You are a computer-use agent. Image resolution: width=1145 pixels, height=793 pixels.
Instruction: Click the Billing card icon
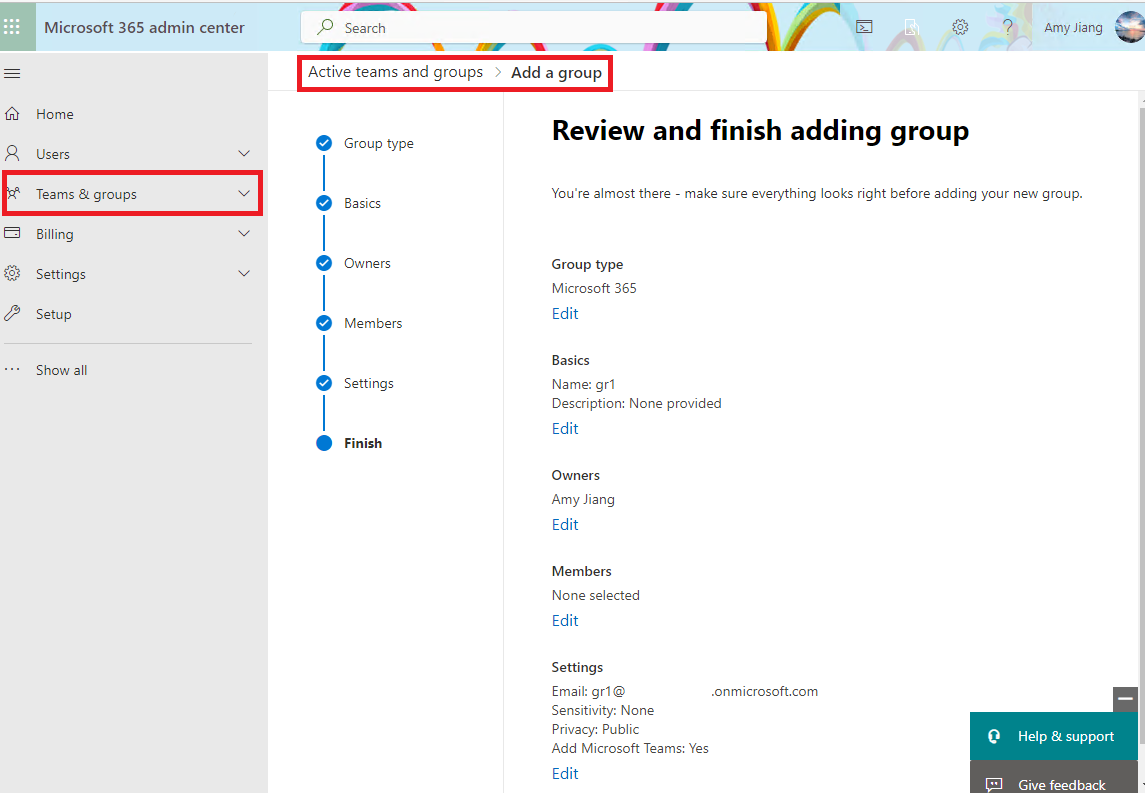(12, 233)
